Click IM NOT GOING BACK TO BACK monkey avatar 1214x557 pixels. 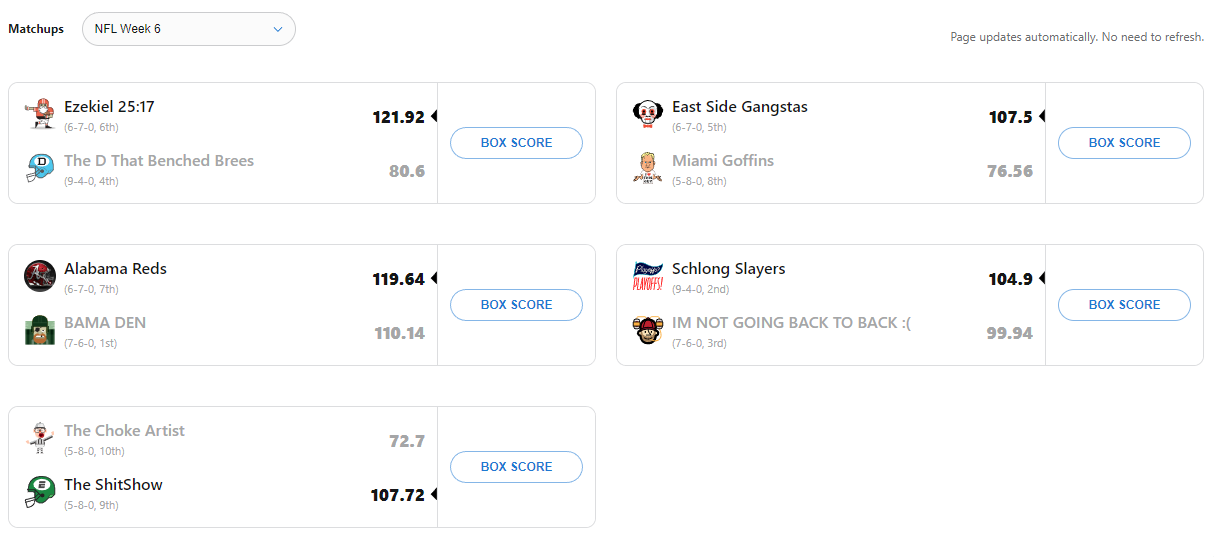pos(648,330)
